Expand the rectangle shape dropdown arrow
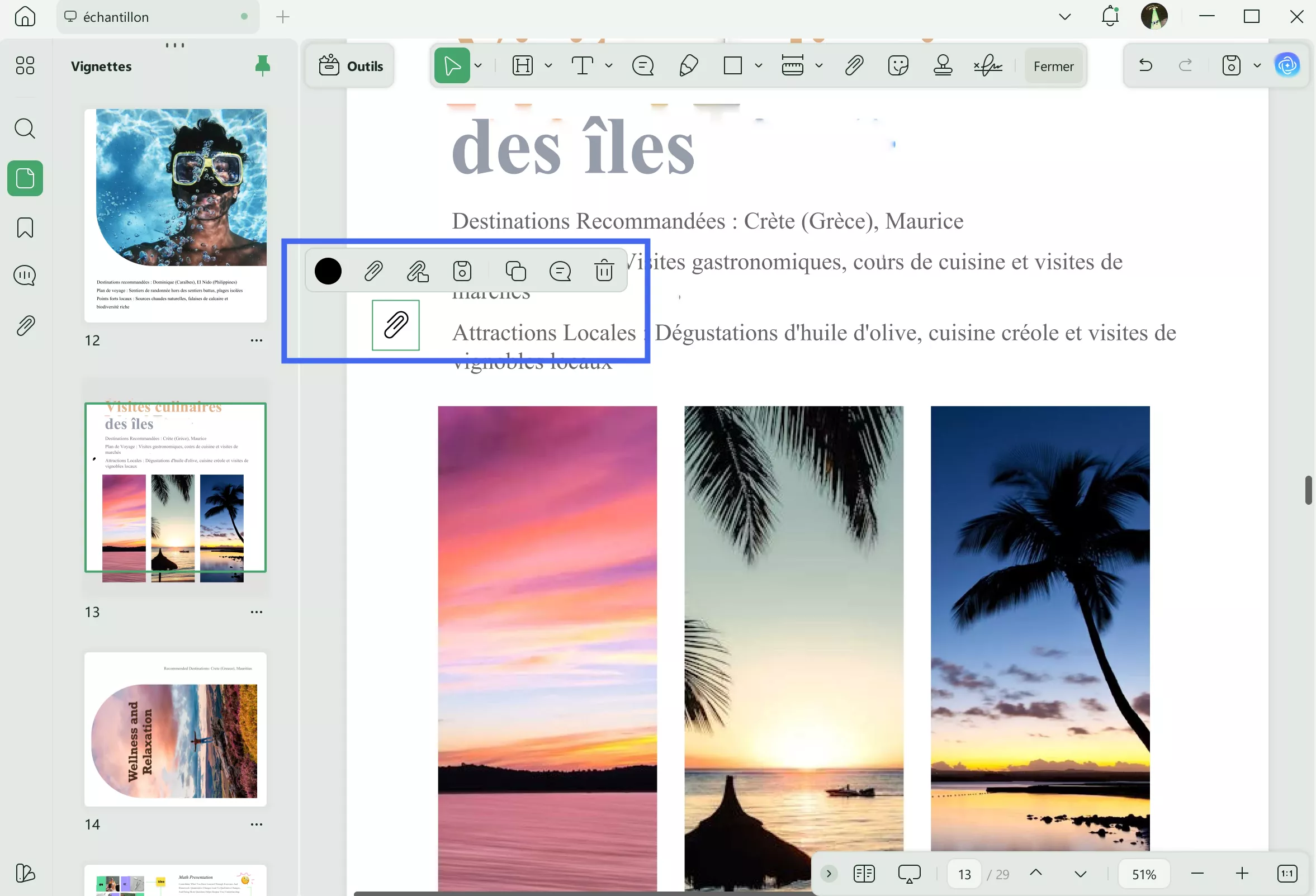 [759, 65]
